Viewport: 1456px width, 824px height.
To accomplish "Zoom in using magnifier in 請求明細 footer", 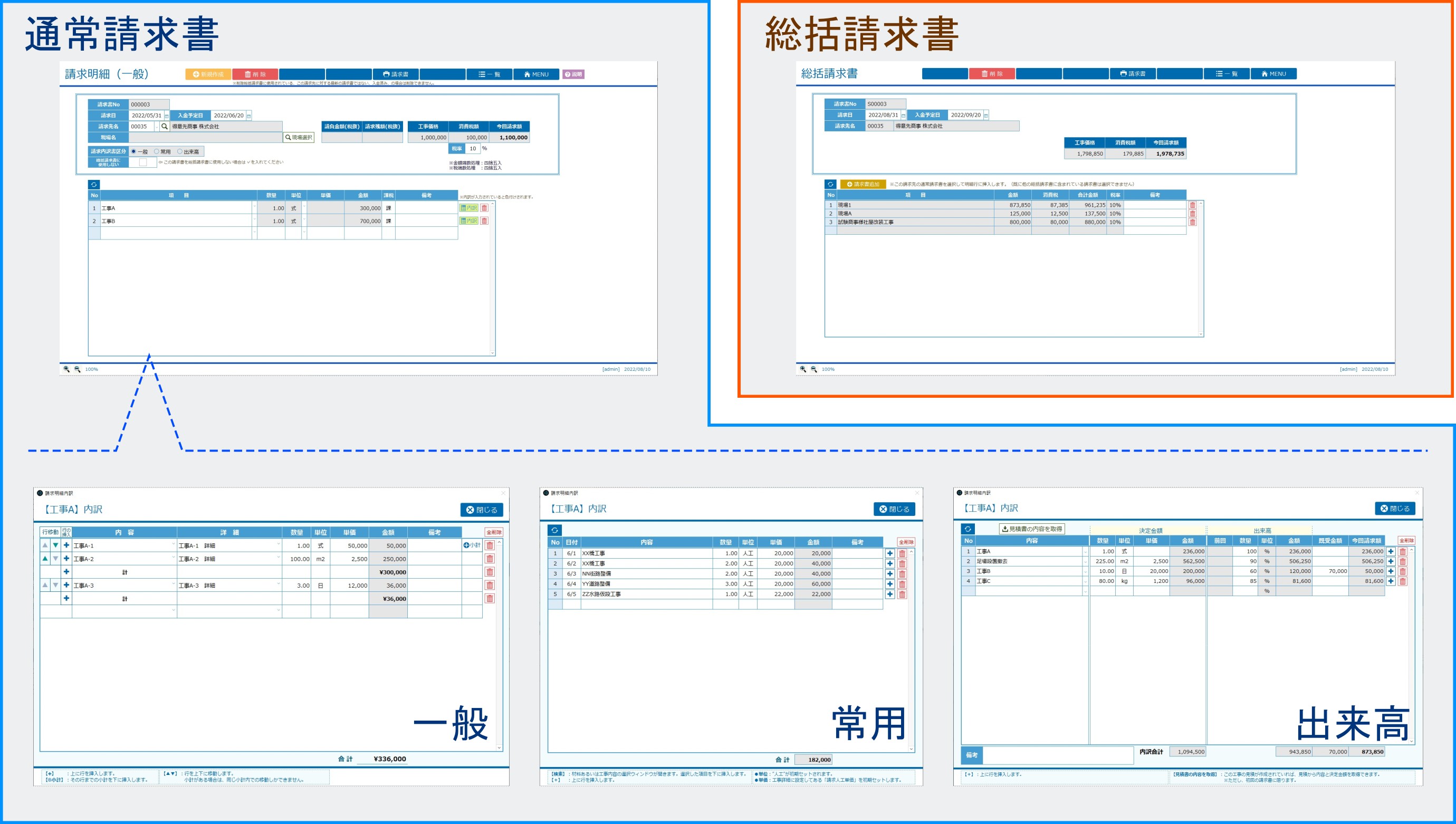I will point(67,369).
